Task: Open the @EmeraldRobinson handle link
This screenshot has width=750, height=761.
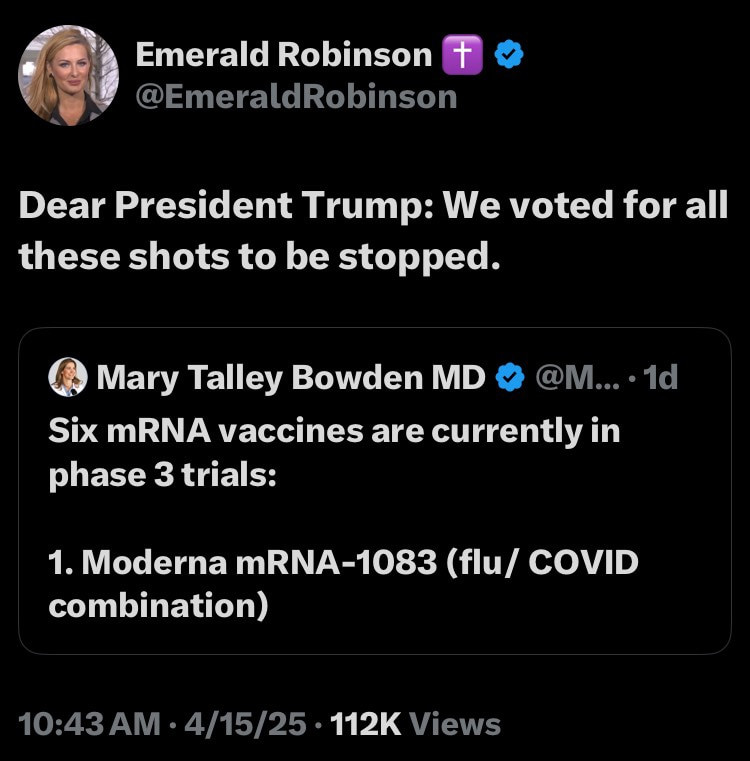Action: (295, 96)
